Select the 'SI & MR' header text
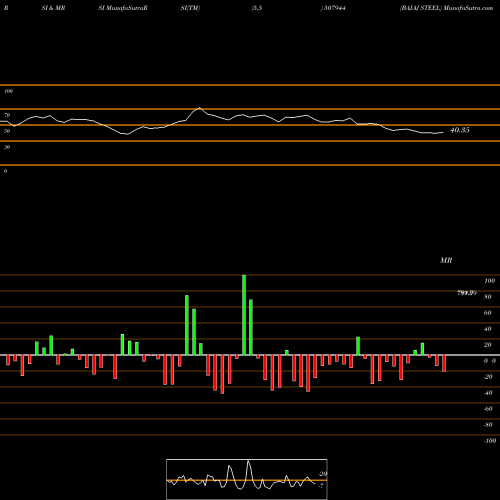 (x=53, y=8)
